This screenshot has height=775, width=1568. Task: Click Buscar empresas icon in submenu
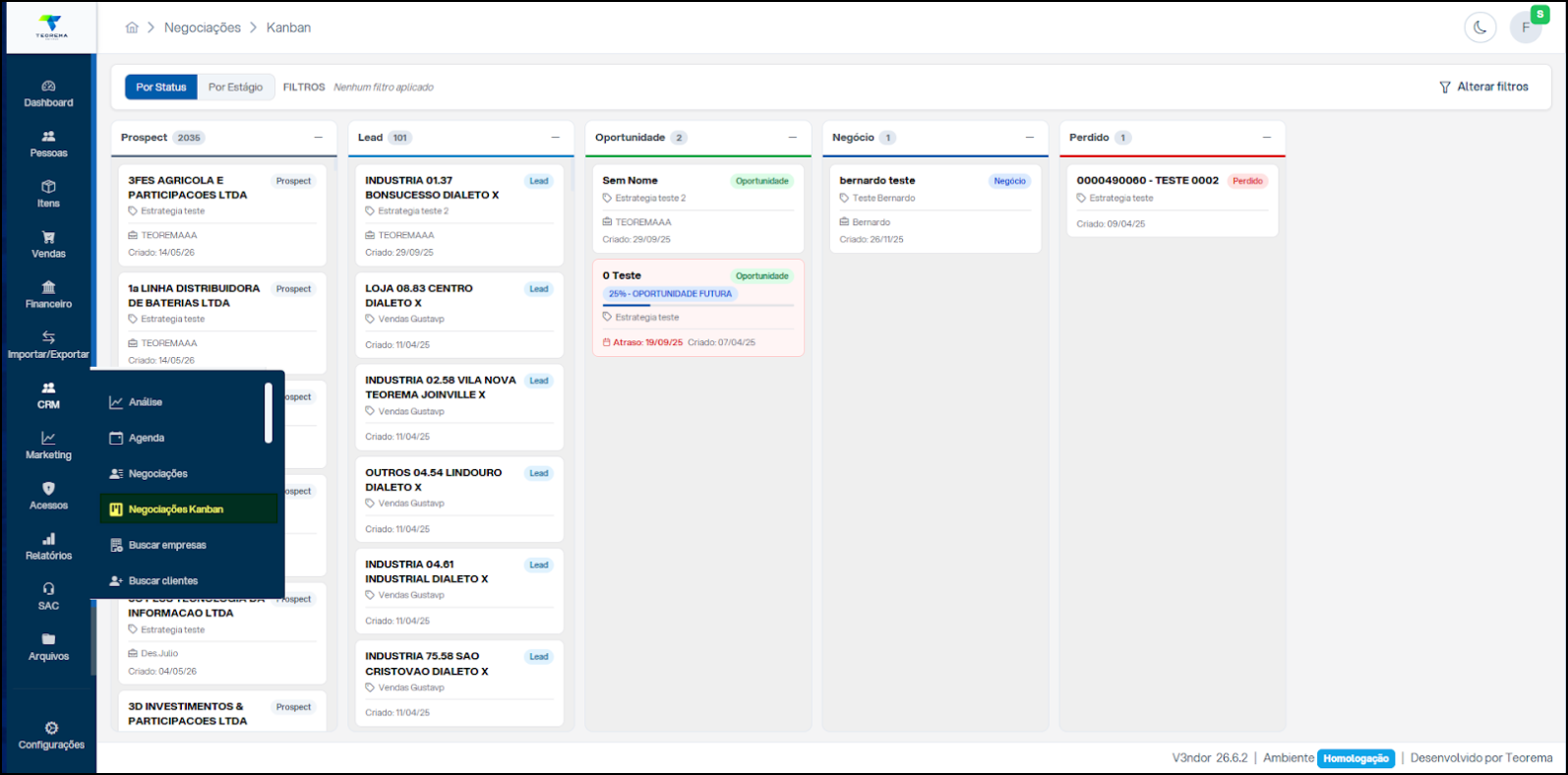click(116, 545)
